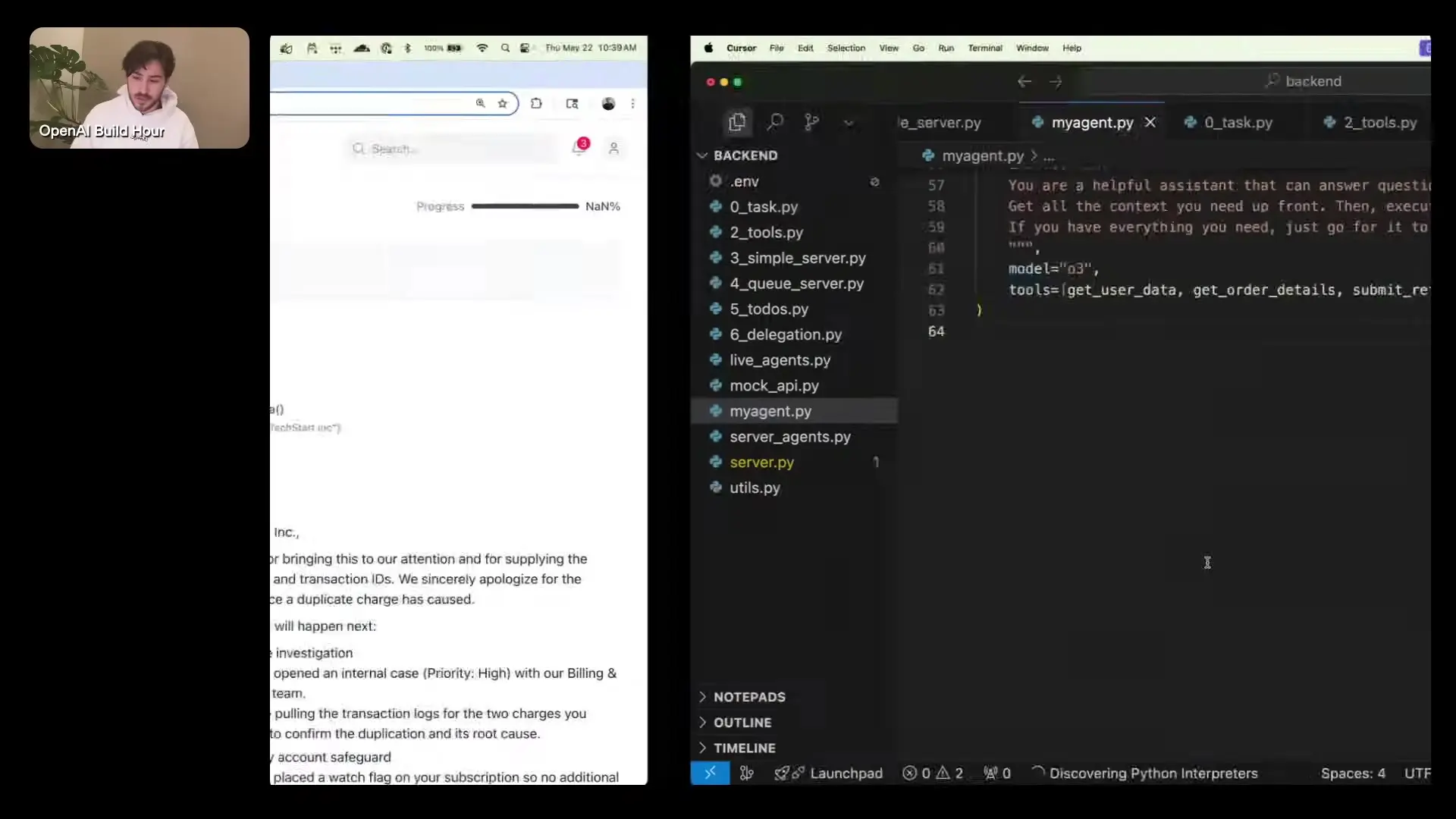Click the notification bell with badge

pyautogui.click(x=579, y=148)
